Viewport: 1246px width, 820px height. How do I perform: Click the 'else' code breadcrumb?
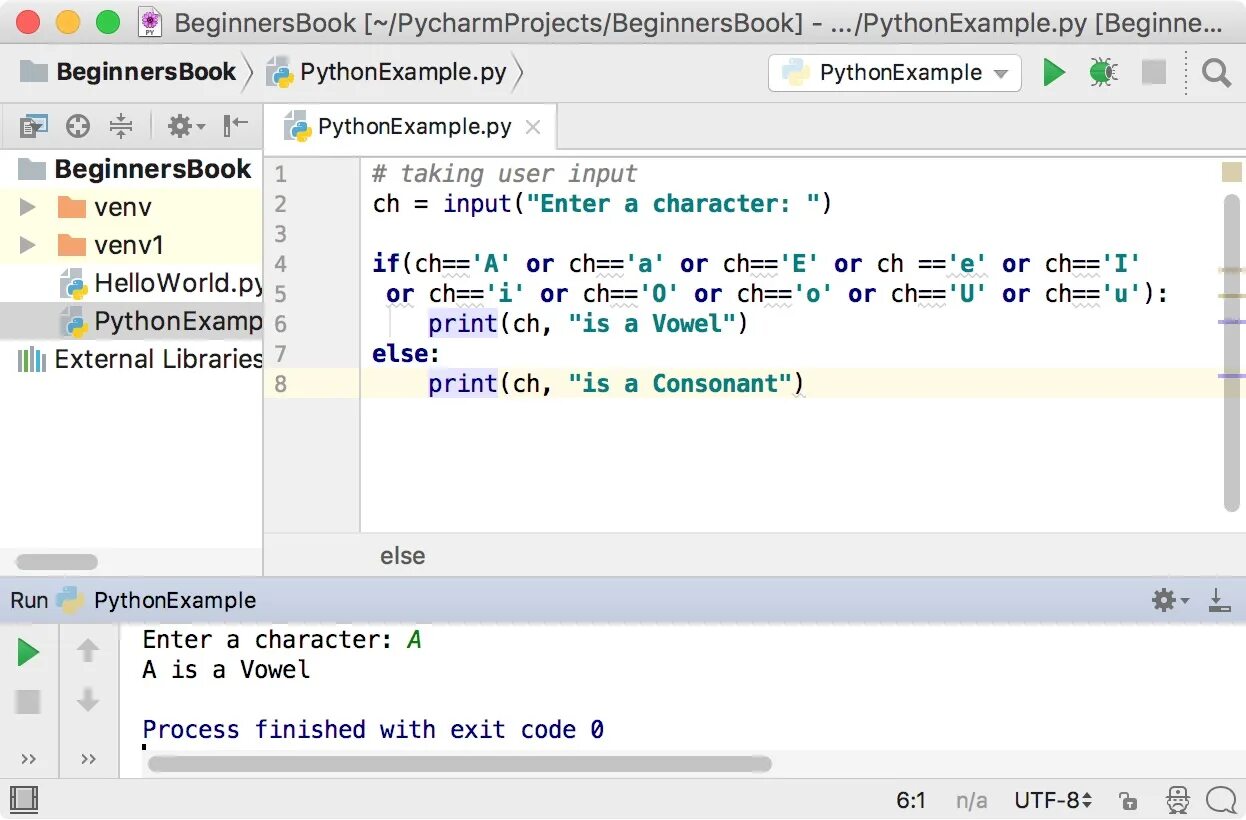click(x=402, y=556)
